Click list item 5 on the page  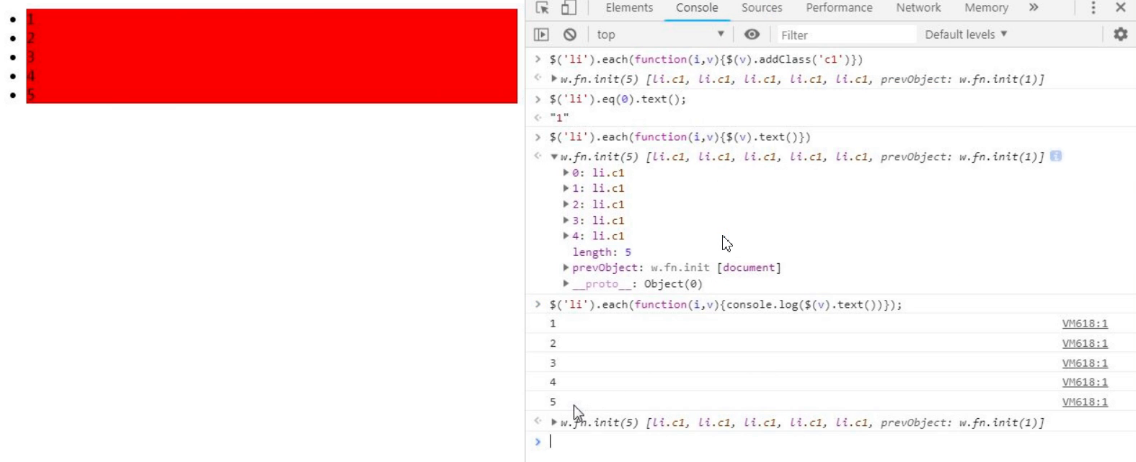point(272,94)
